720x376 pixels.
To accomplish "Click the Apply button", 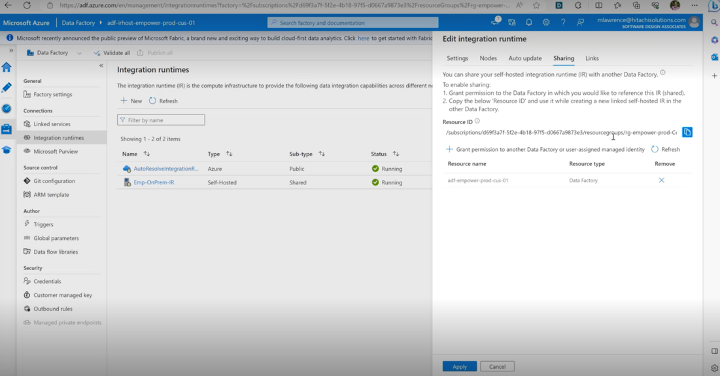I will click(460, 366).
